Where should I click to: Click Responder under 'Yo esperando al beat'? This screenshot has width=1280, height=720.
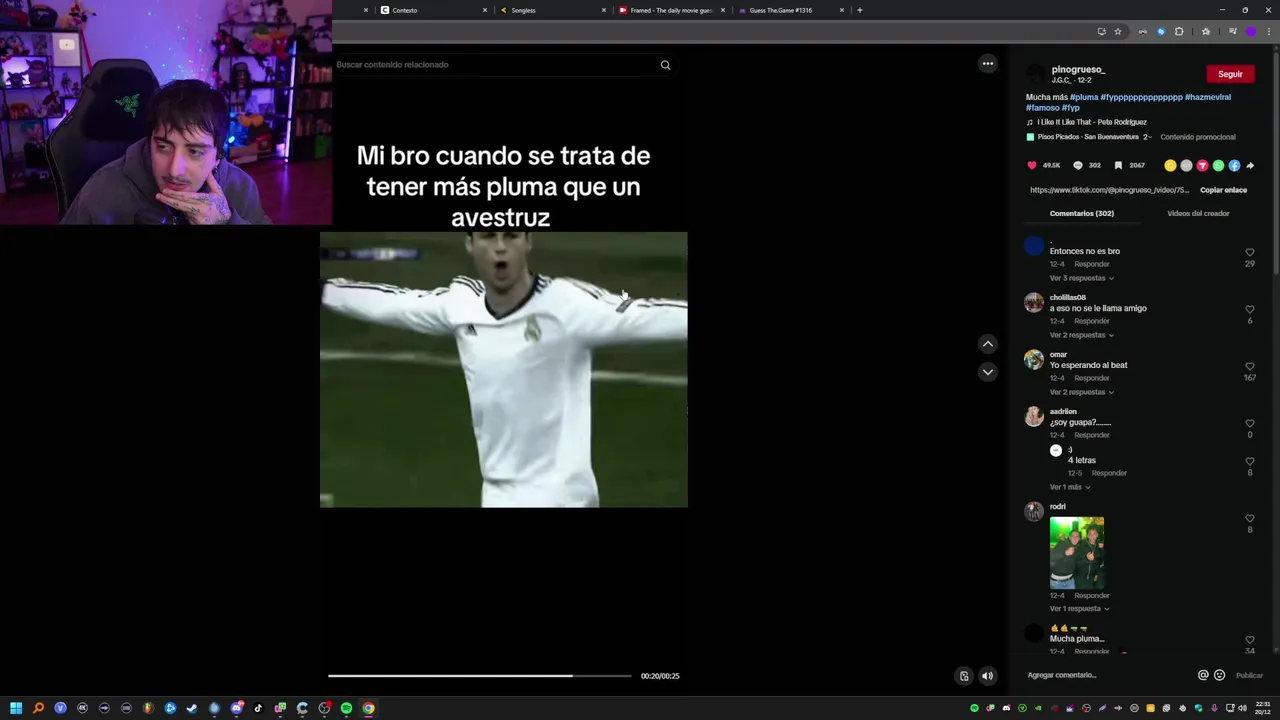(1092, 378)
